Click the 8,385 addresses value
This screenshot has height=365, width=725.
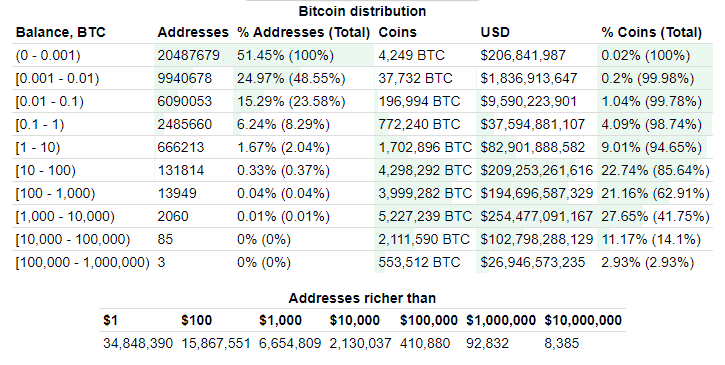tap(562, 343)
